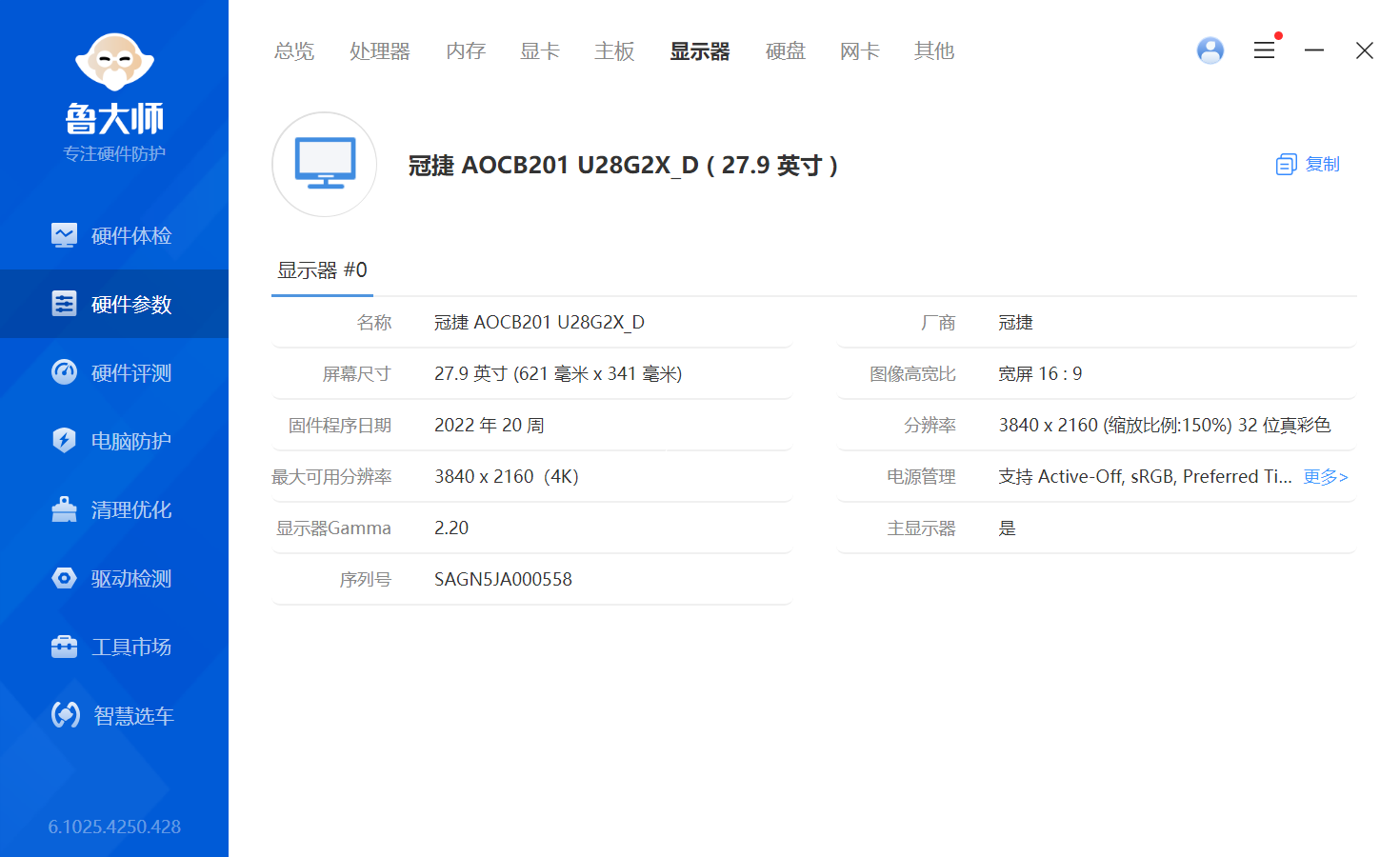Open the 驱动检测 hexagon icon

tap(64, 578)
